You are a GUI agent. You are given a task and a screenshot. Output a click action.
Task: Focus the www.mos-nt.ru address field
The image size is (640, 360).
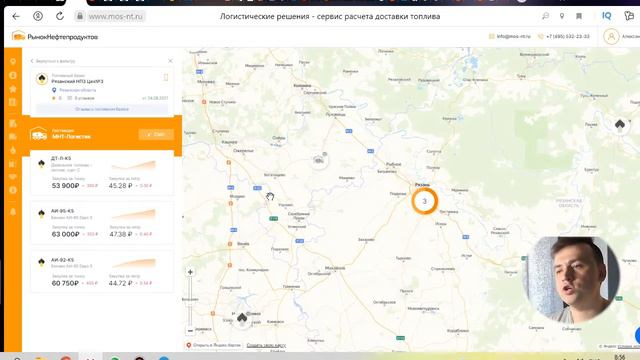point(116,17)
